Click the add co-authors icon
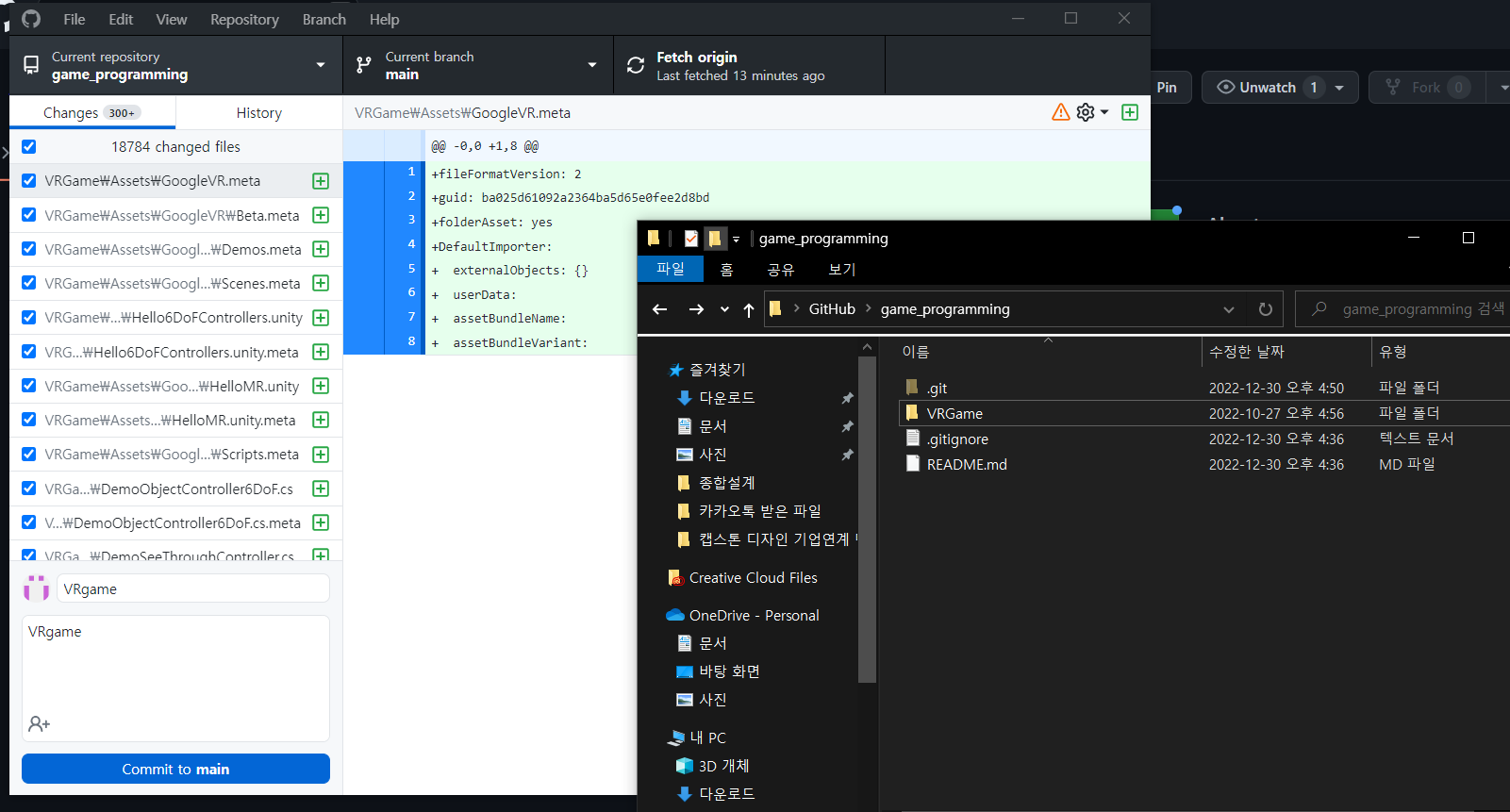1510x812 pixels. coord(39,723)
